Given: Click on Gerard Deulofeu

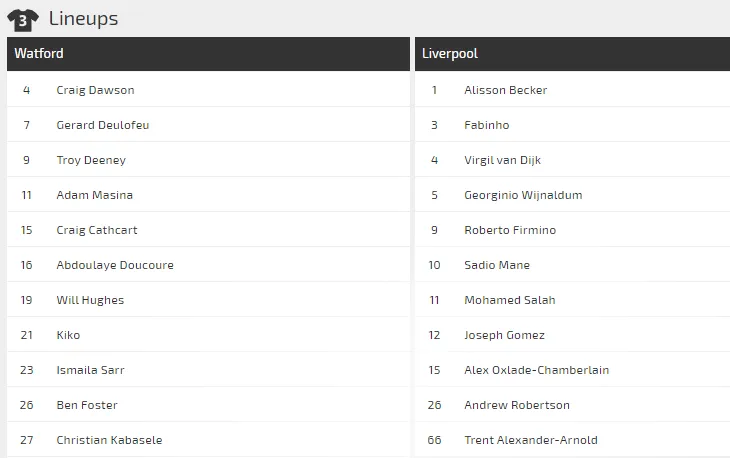Looking at the screenshot, I should click(x=102, y=125).
